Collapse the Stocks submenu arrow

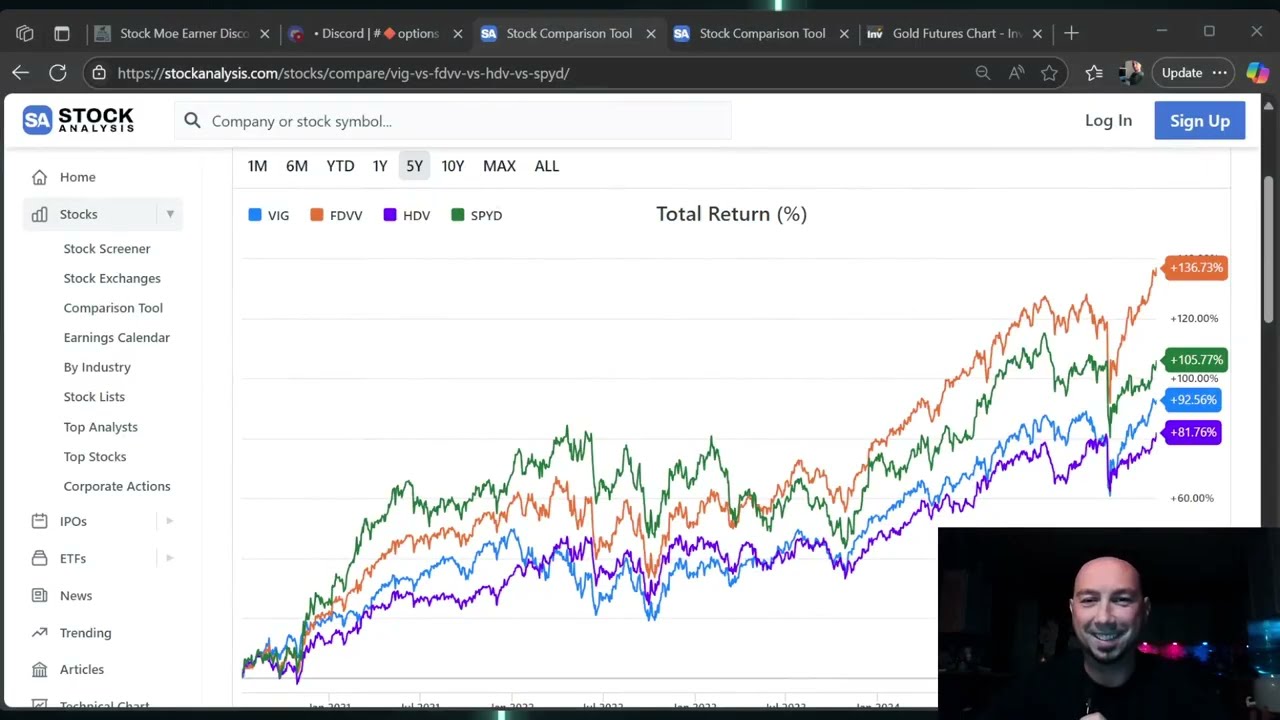[x=170, y=214]
